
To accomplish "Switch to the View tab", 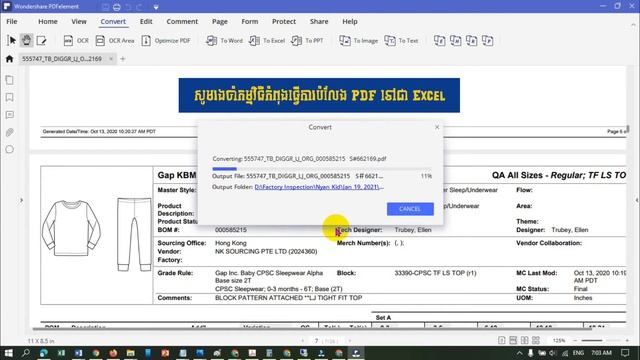I will [x=79, y=21].
